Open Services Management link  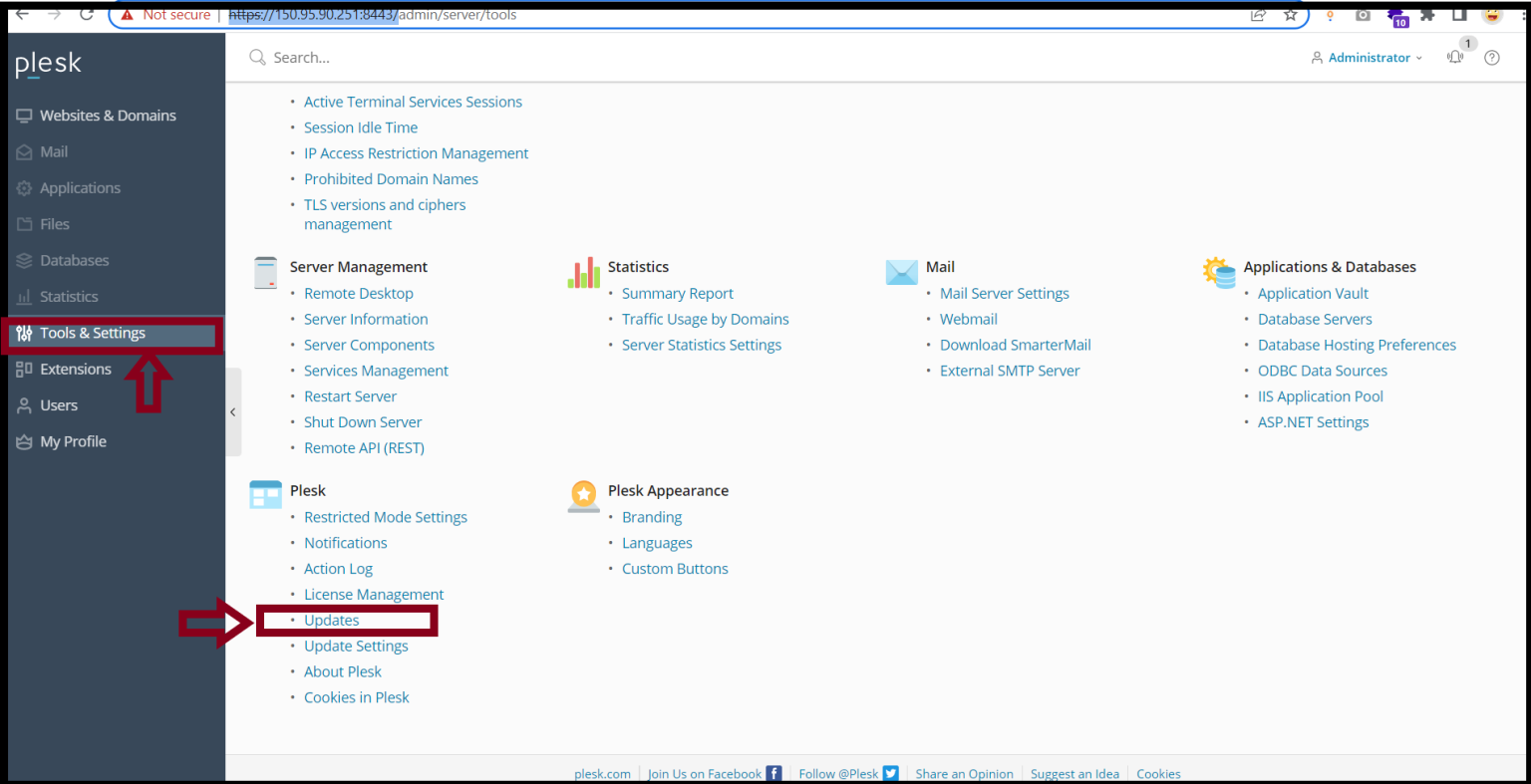(376, 371)
